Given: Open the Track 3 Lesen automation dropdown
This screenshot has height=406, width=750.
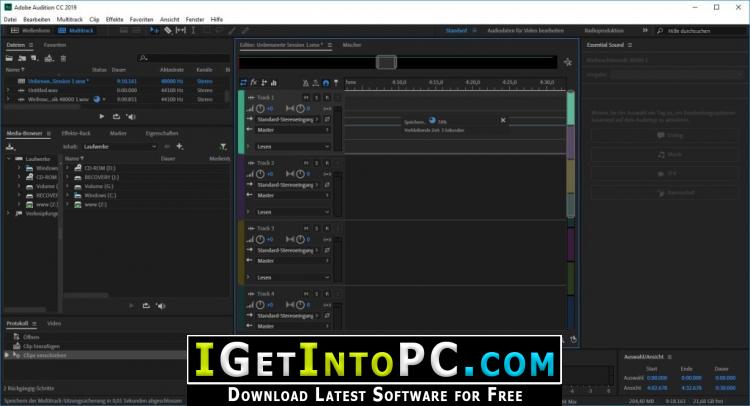Looking at the screenshot, I should 292,277.
